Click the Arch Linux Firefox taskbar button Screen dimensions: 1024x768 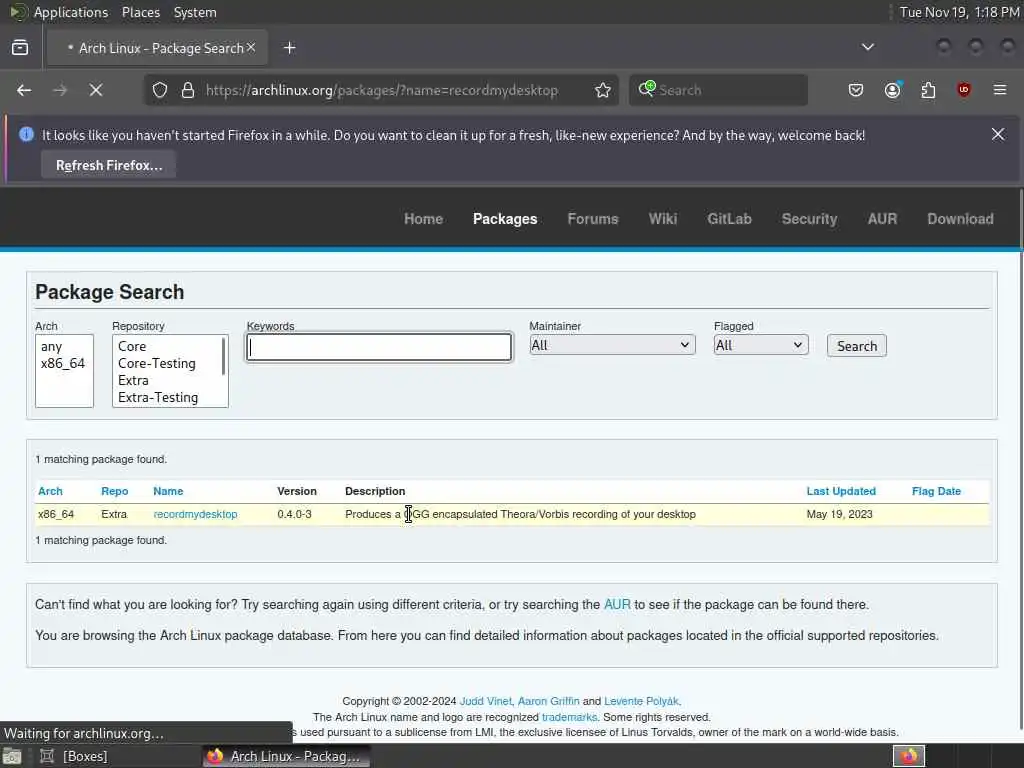(x=285, y=756)
